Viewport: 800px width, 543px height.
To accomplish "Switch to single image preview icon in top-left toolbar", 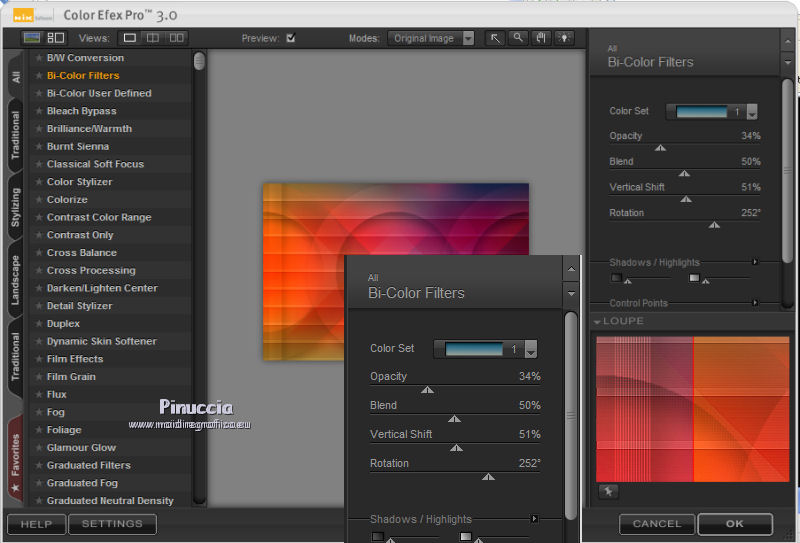I will pos(32,38).
